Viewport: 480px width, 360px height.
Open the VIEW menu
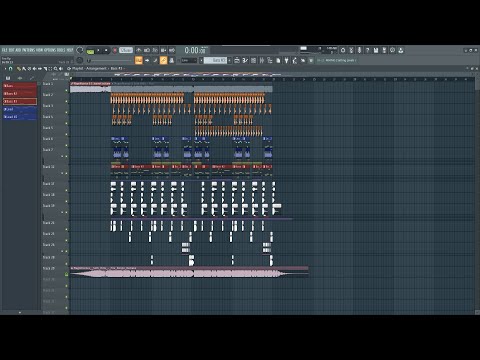pyautogui.click(x=40, y=50)
